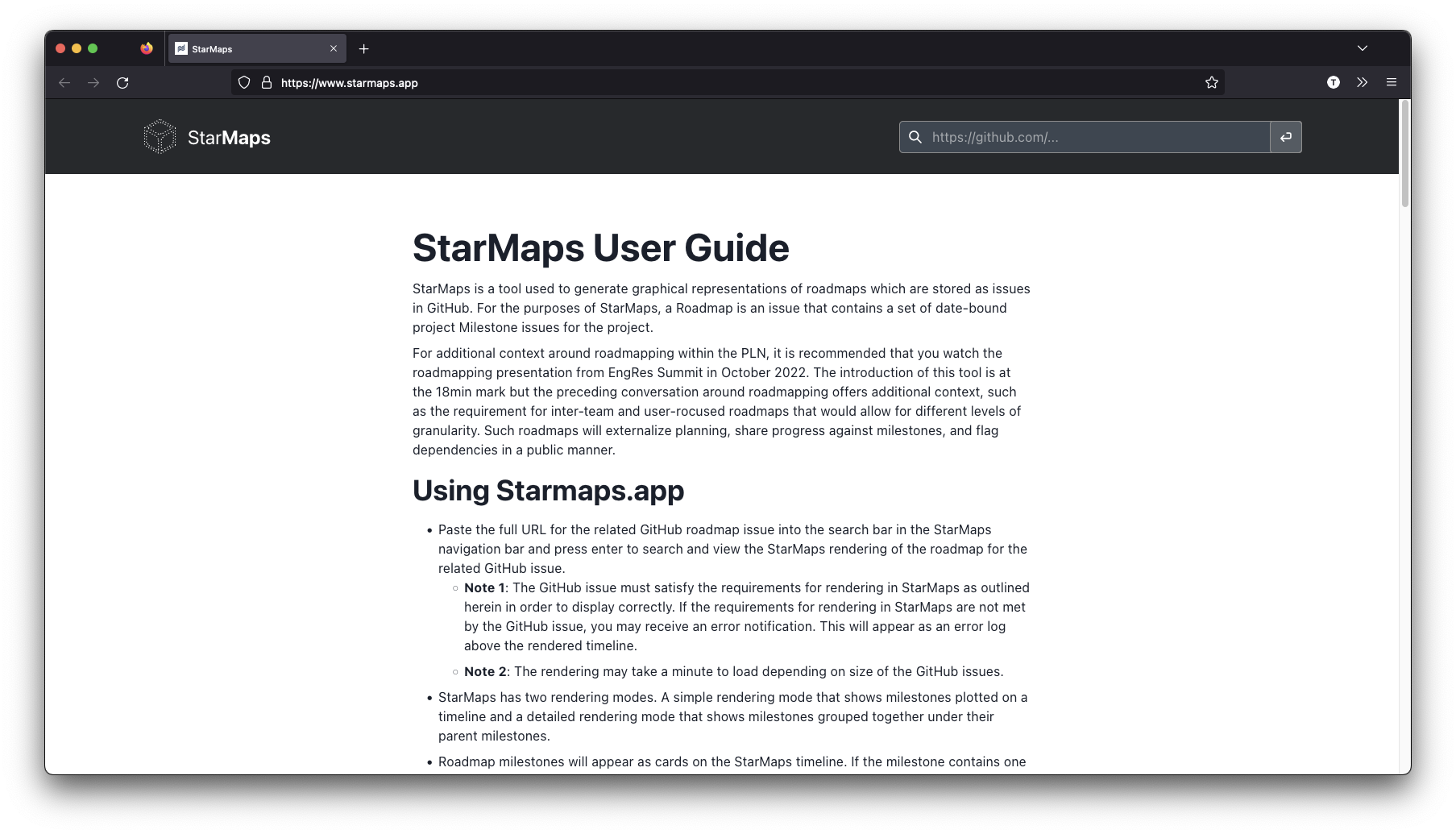1456x834 pixels.
Task: Bookmark this page using the star icon
Action: 1211,82
